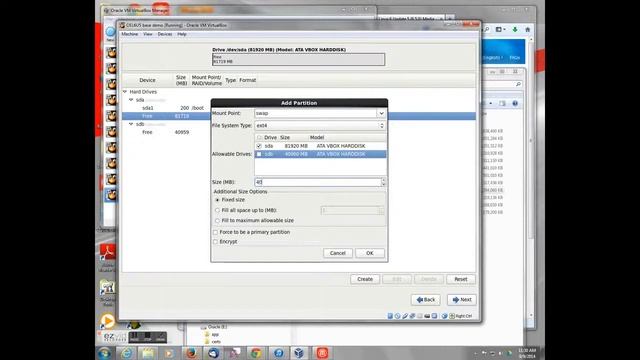Click the Next button
The width and height of the screenshot is (640, 360).
(462, 300)
